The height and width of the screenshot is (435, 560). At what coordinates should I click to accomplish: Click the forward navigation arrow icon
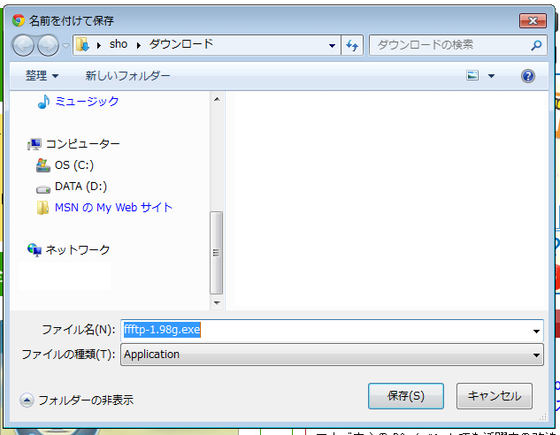[x=48, y=45]
